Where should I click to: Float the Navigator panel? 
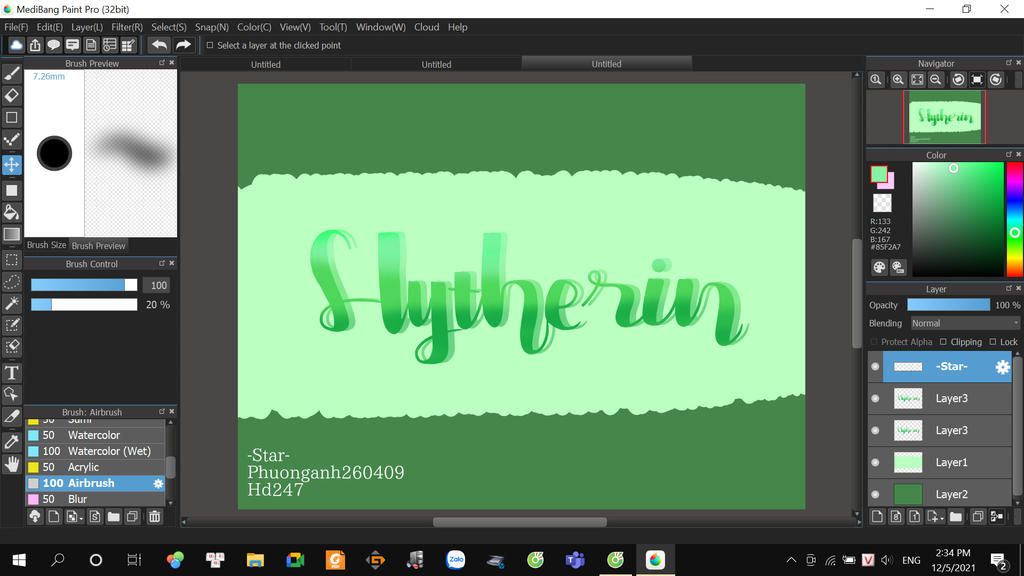tap(1008, 63)
